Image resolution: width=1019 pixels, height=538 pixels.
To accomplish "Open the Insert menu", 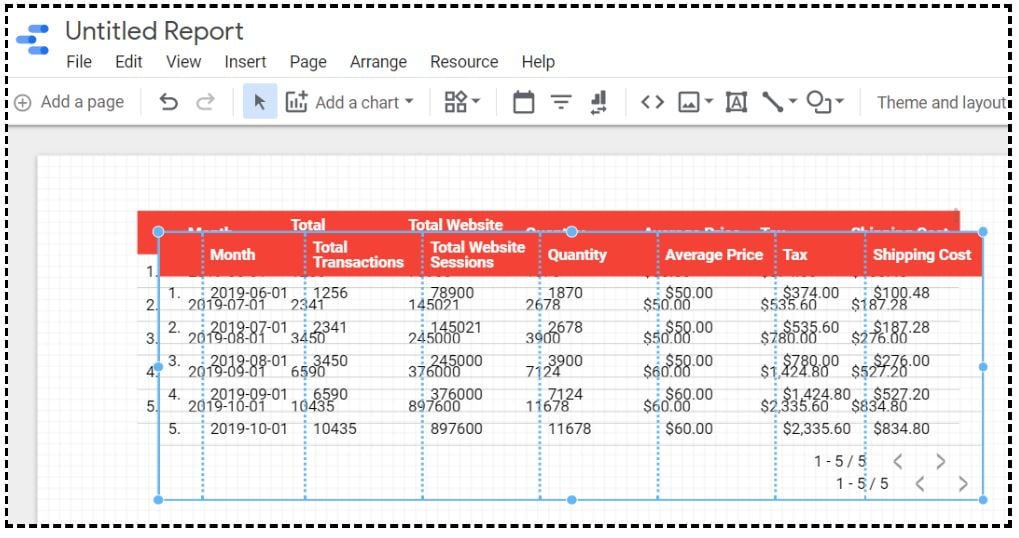I will [x=245, y=62].
